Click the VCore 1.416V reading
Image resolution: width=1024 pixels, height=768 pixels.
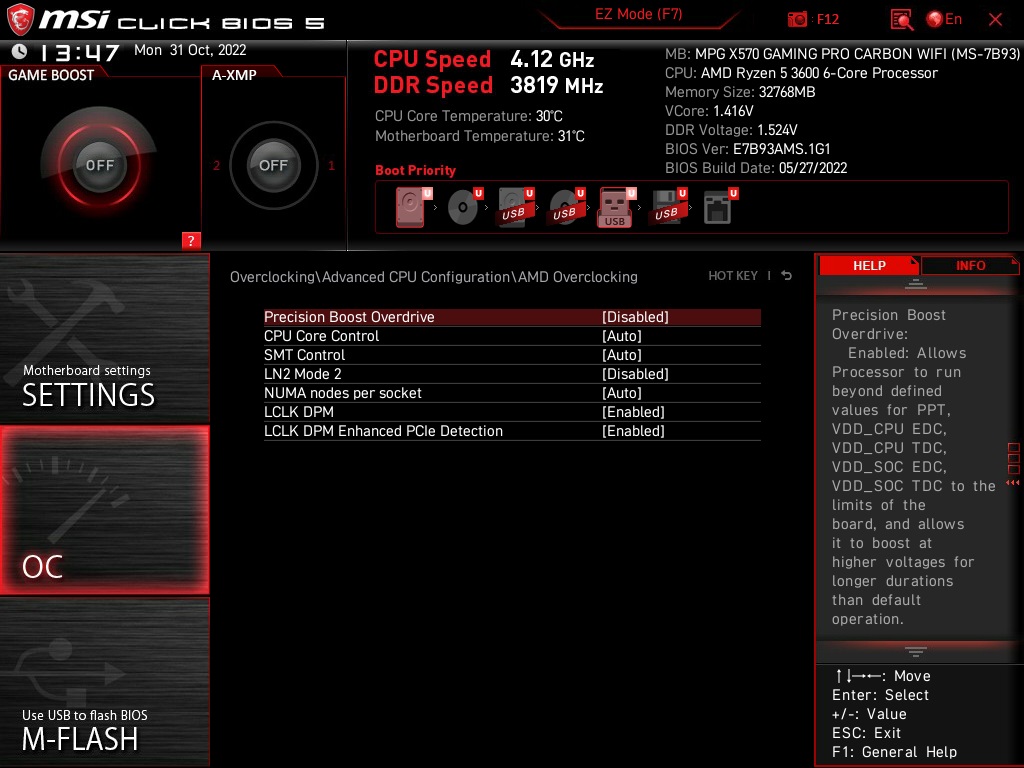[x=709, y=111]
